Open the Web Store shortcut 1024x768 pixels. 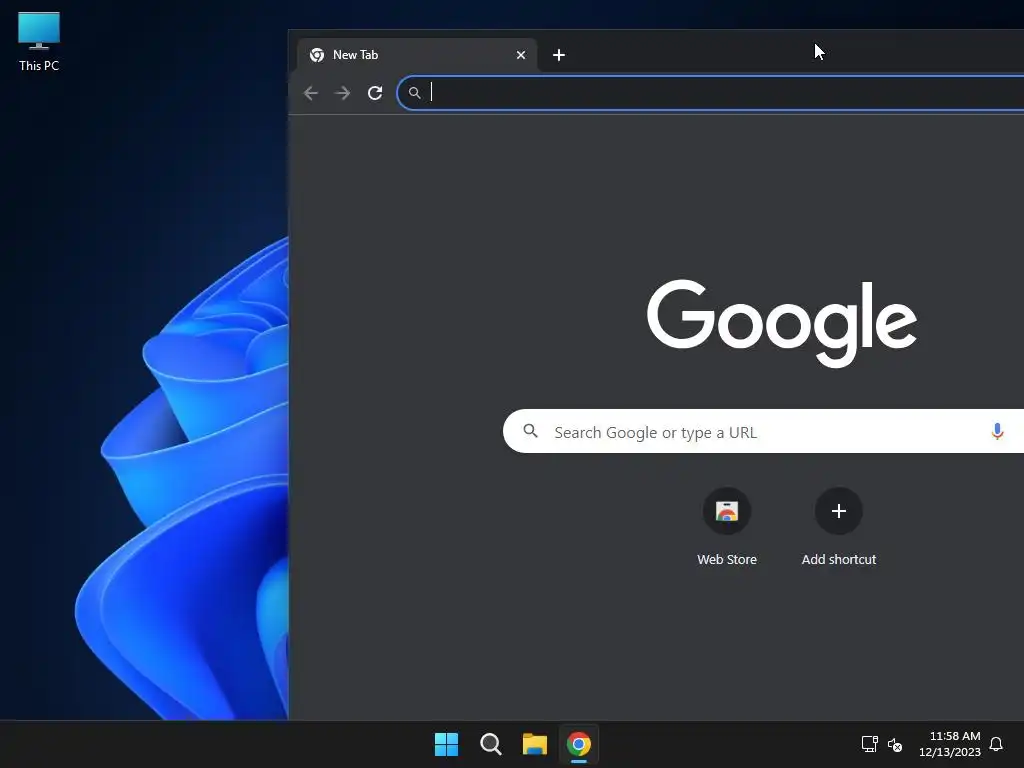coord(727,526)
